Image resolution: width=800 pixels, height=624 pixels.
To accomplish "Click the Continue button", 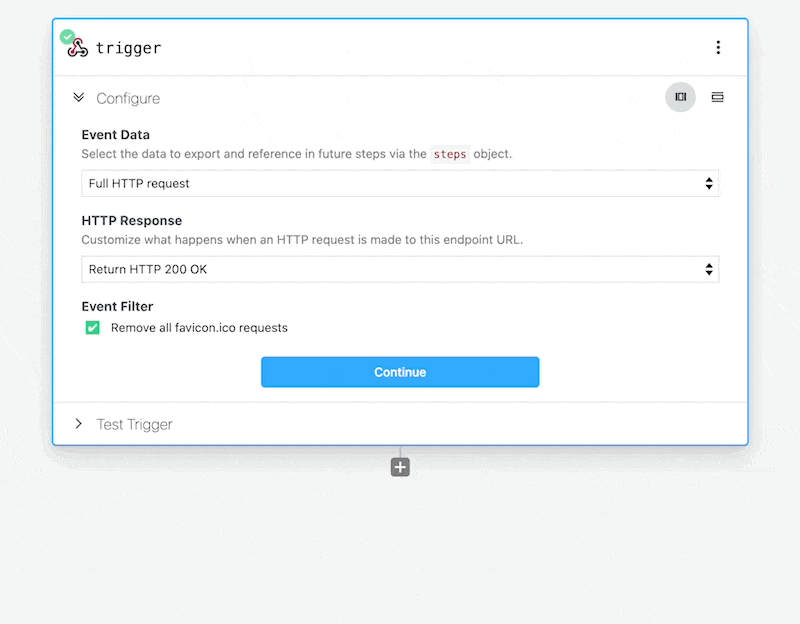I will [400, 371].
